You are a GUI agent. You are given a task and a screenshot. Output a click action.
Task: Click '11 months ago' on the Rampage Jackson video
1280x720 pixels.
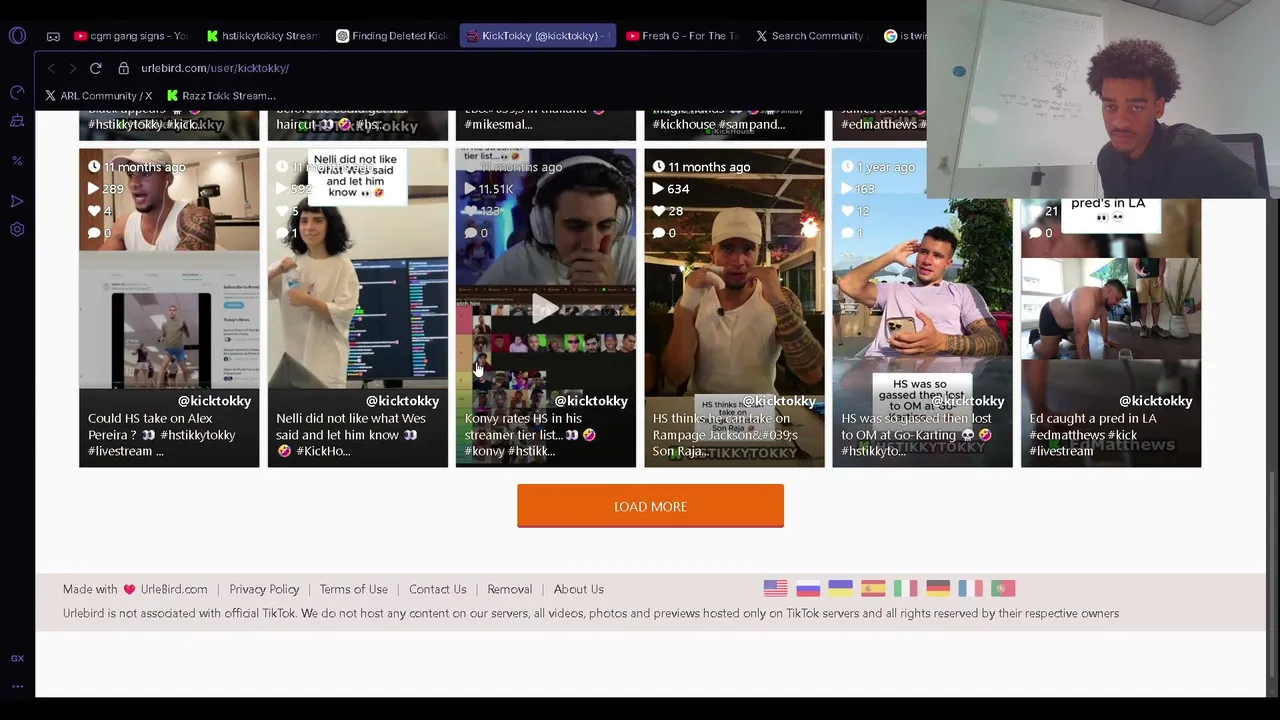click(x=701, y=167)
